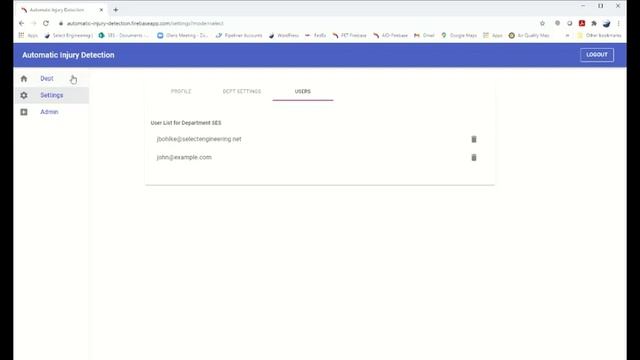This screenshot has width=640, height=360.
Task: Switch to the Dept Settings tab
Action: pos(242,91)
